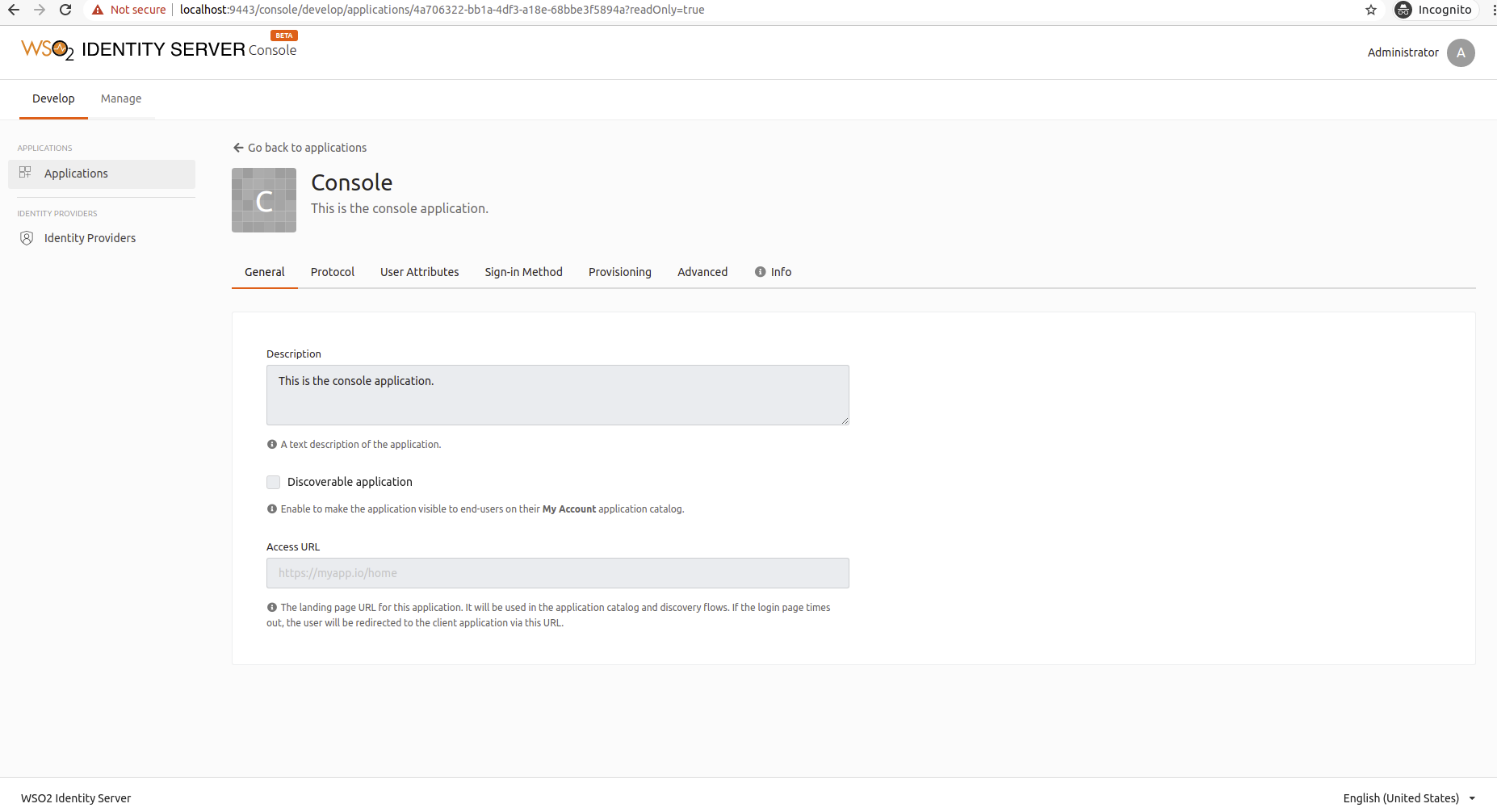Click 'This is the console application.' subtitle
This screenshot has height=812, width=1497.
click(400, 208)
